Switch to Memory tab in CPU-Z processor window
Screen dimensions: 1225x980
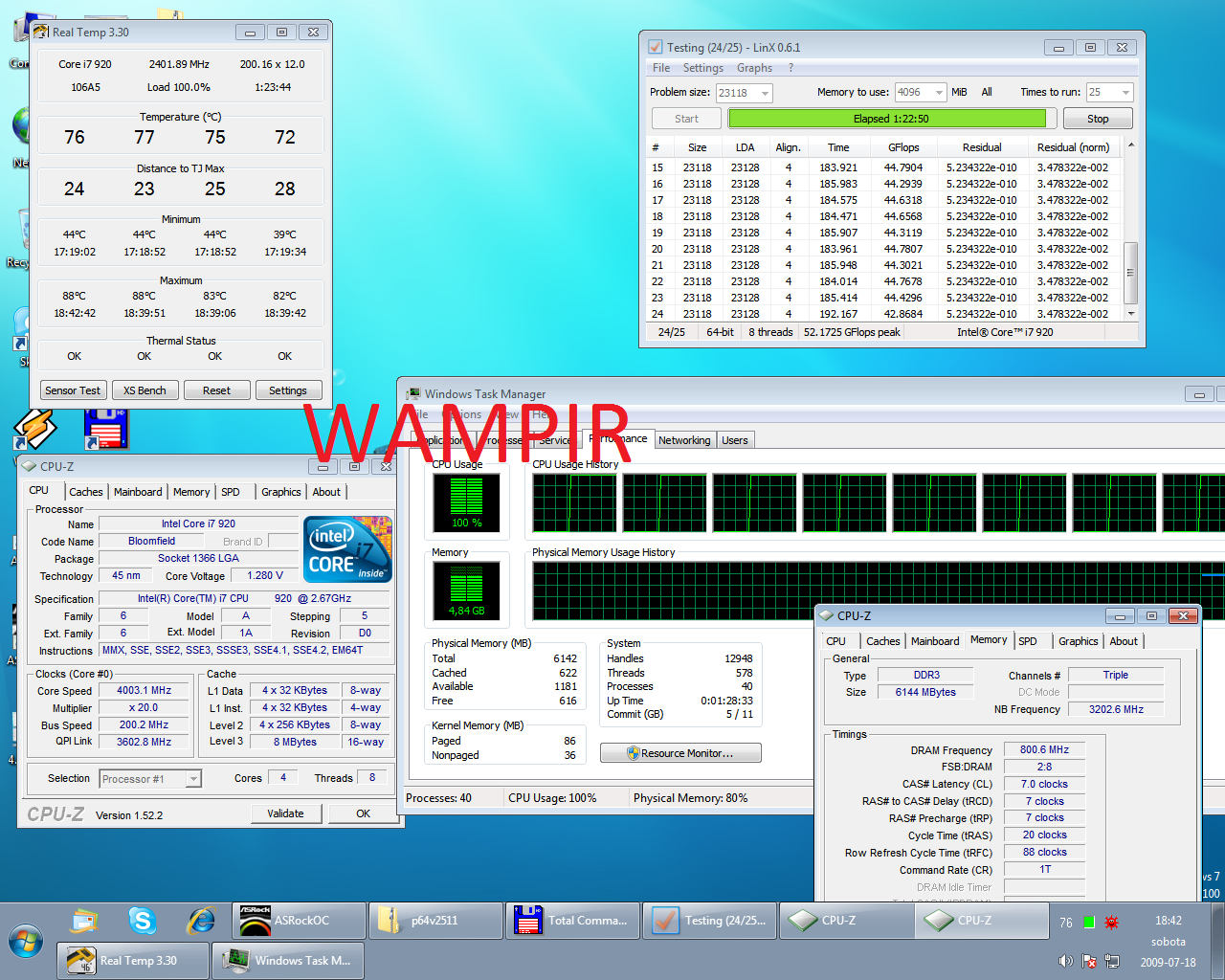(191, 492)
